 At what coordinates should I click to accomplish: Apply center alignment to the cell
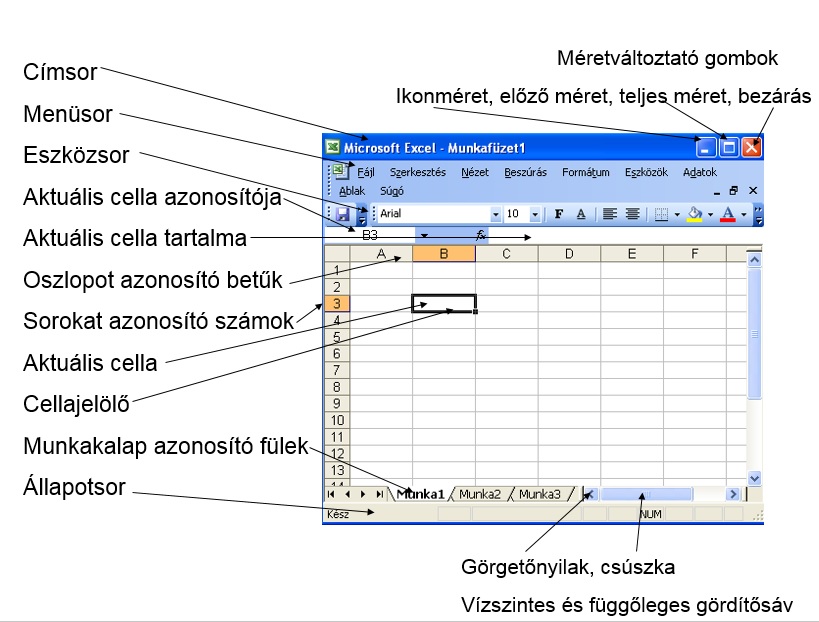[x=632, y=214]
